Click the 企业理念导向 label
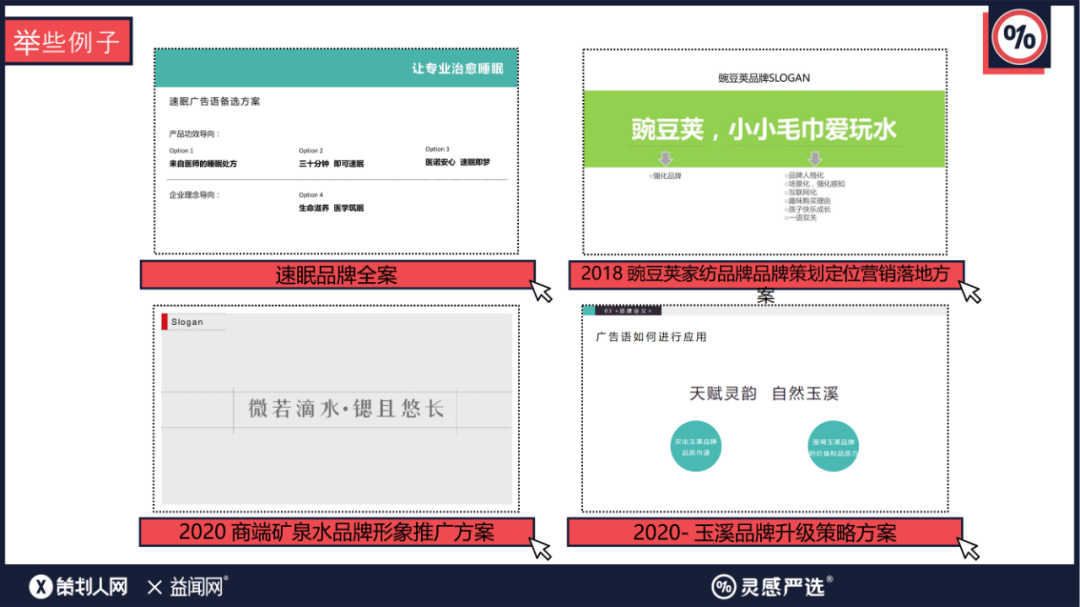The image size is (1080, 607). tap(195, 195)
